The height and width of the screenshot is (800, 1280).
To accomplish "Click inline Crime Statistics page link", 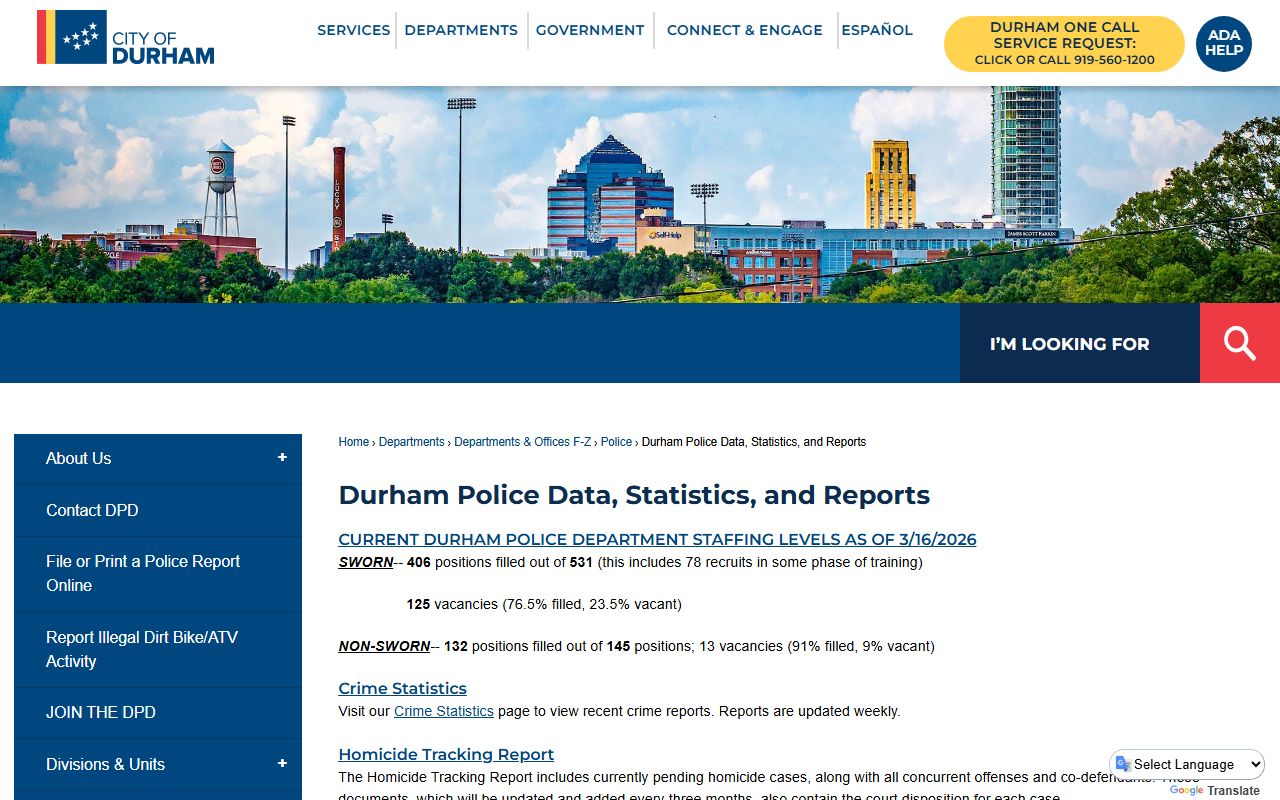I will [x=444, y=711].
